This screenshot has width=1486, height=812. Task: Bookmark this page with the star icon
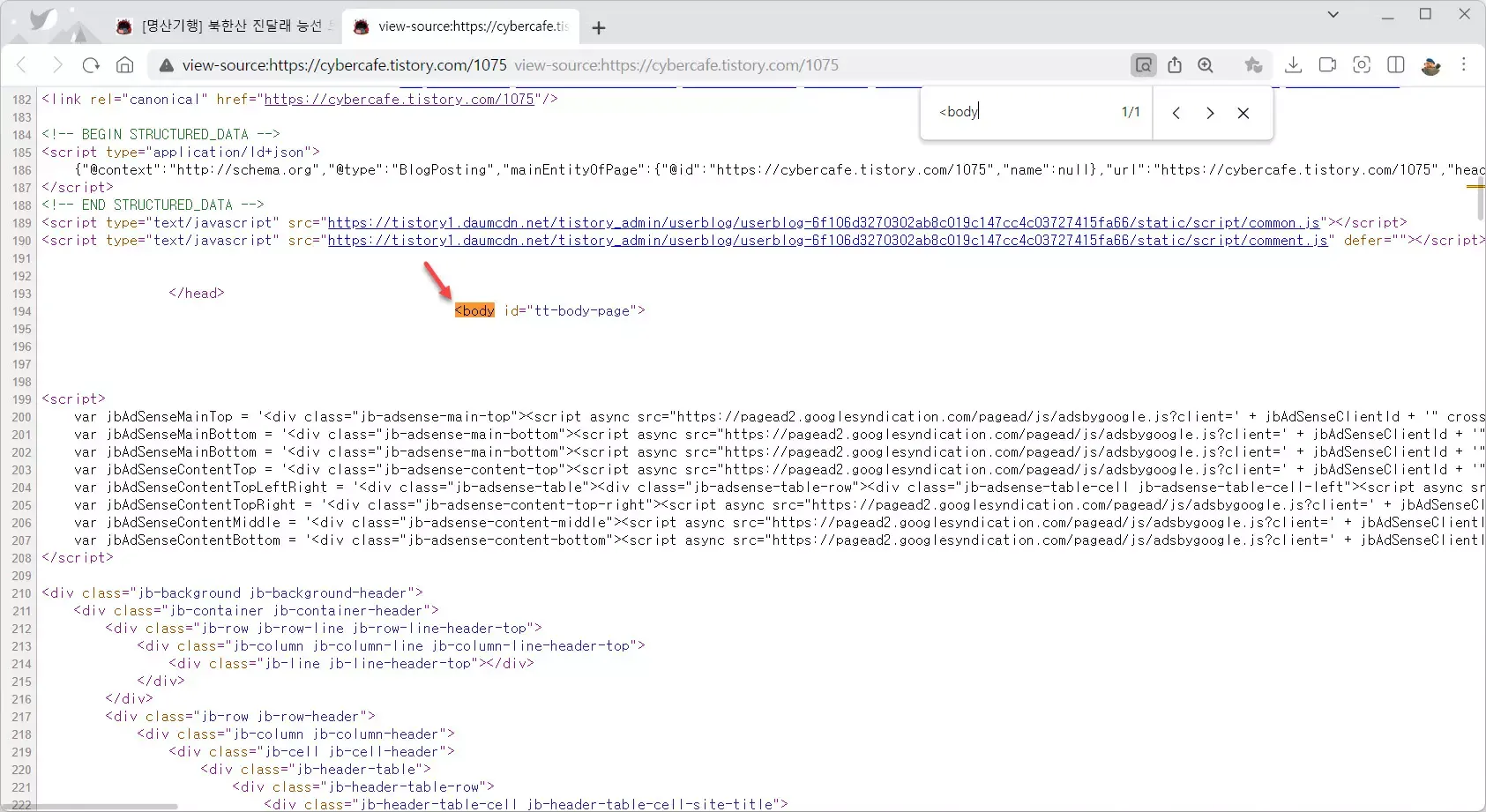(x=1253, y=65)
